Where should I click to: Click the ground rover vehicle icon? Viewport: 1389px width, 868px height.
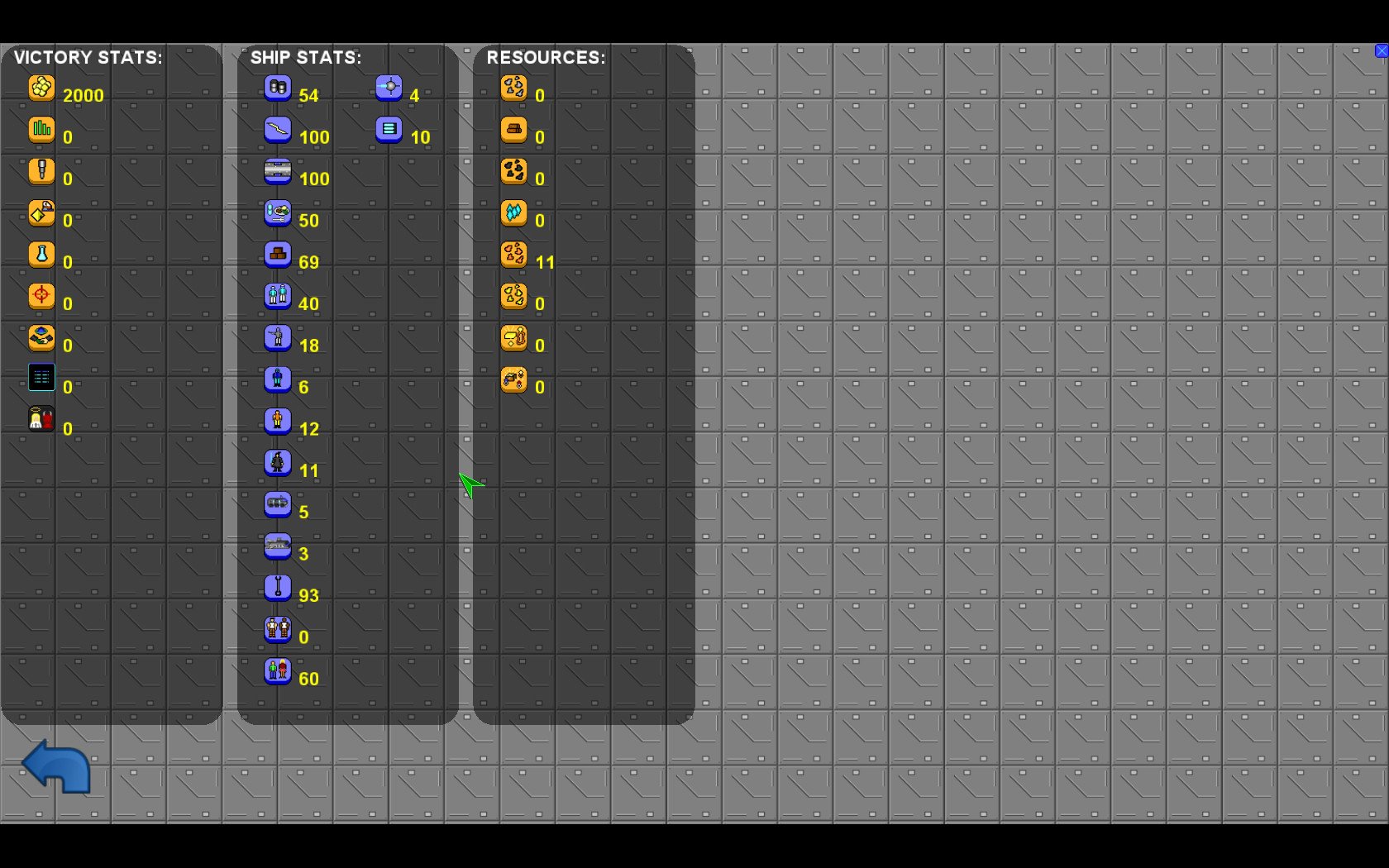[278, 503]
